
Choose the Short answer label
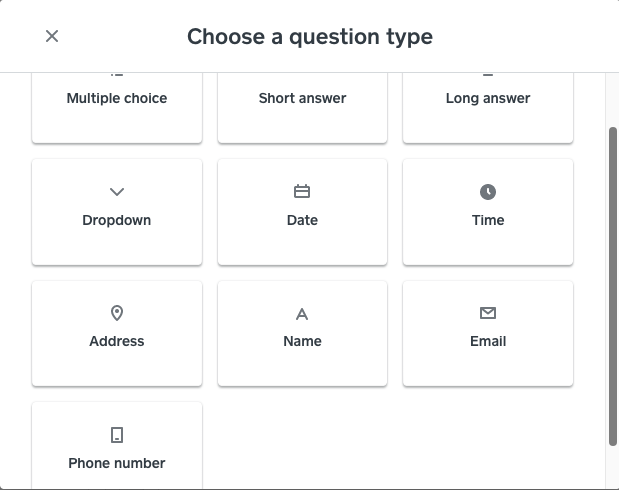click(302, 98)
